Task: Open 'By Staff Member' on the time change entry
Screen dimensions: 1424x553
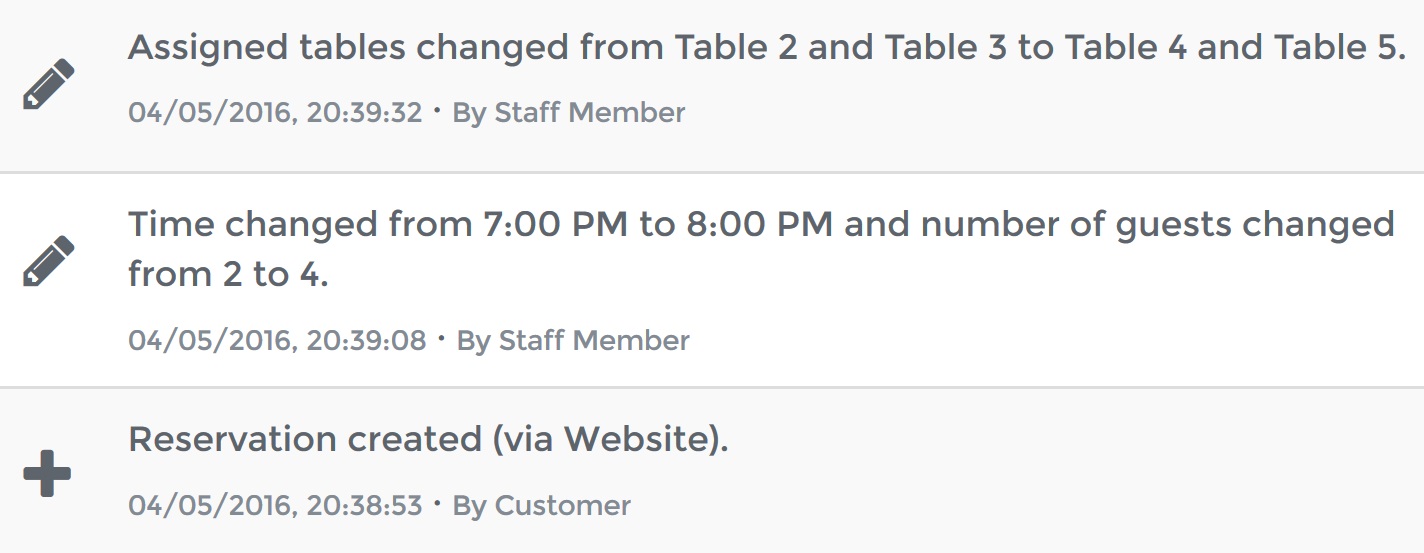Action: point(573,341)
